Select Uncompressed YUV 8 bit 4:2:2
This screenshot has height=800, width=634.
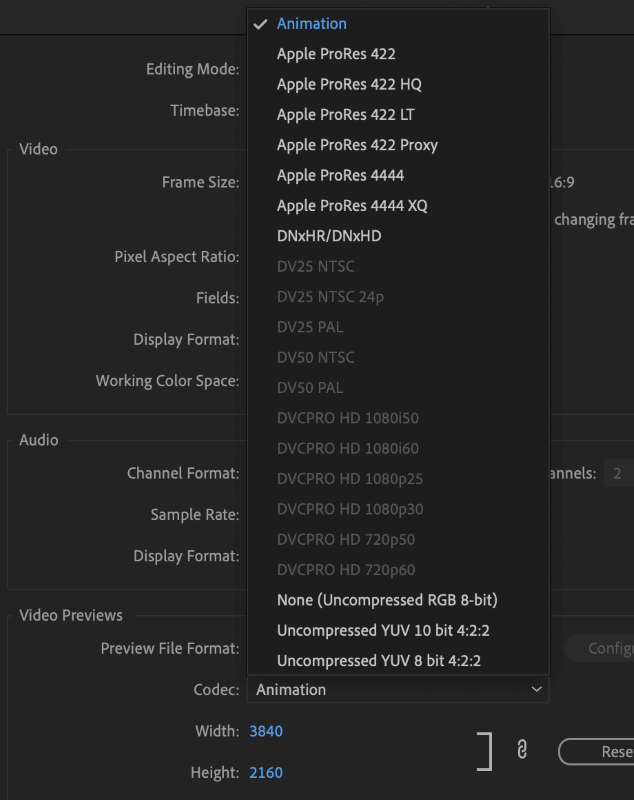398,661
